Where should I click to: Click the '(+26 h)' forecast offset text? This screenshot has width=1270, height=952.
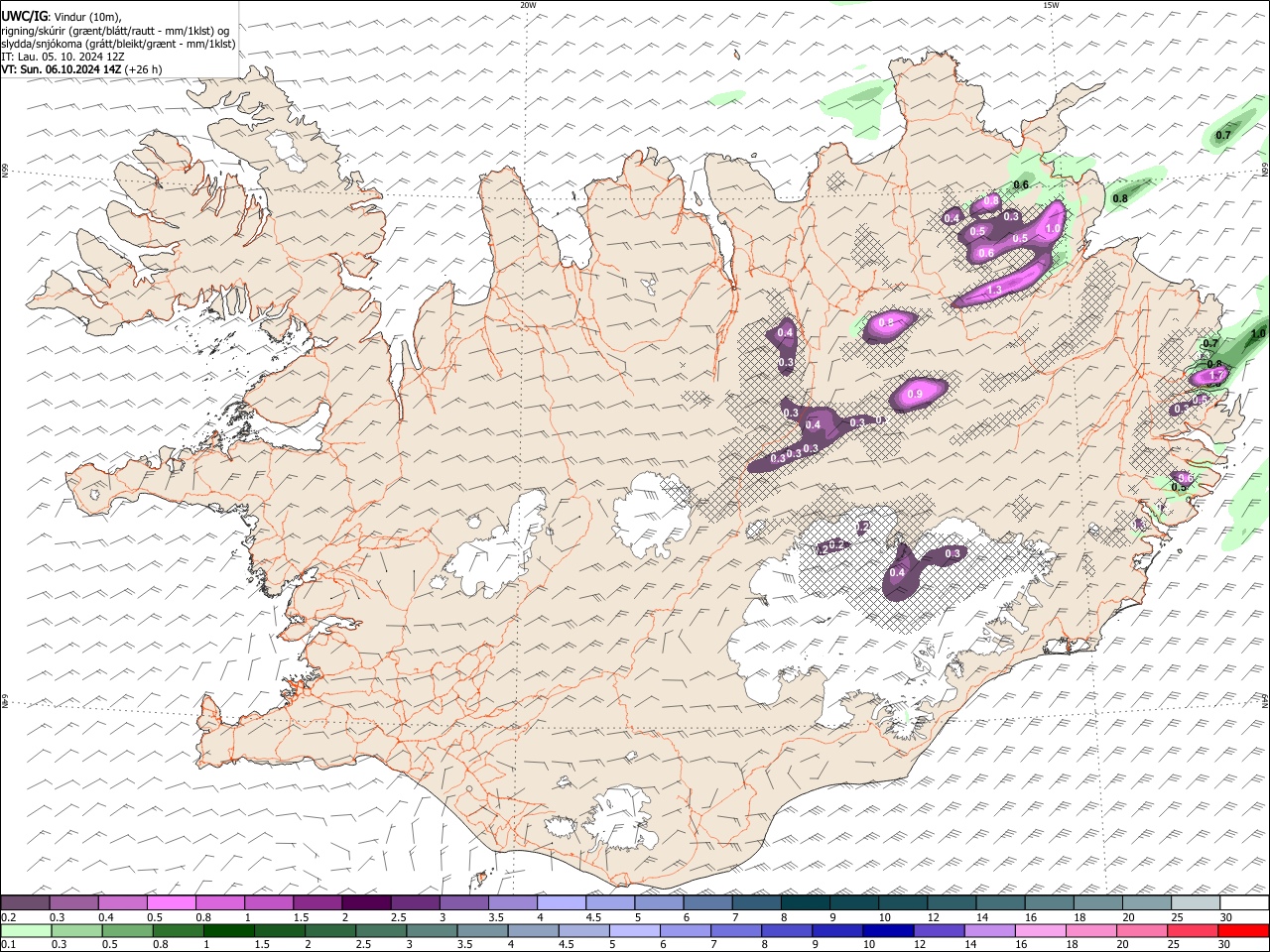[144, 69]
